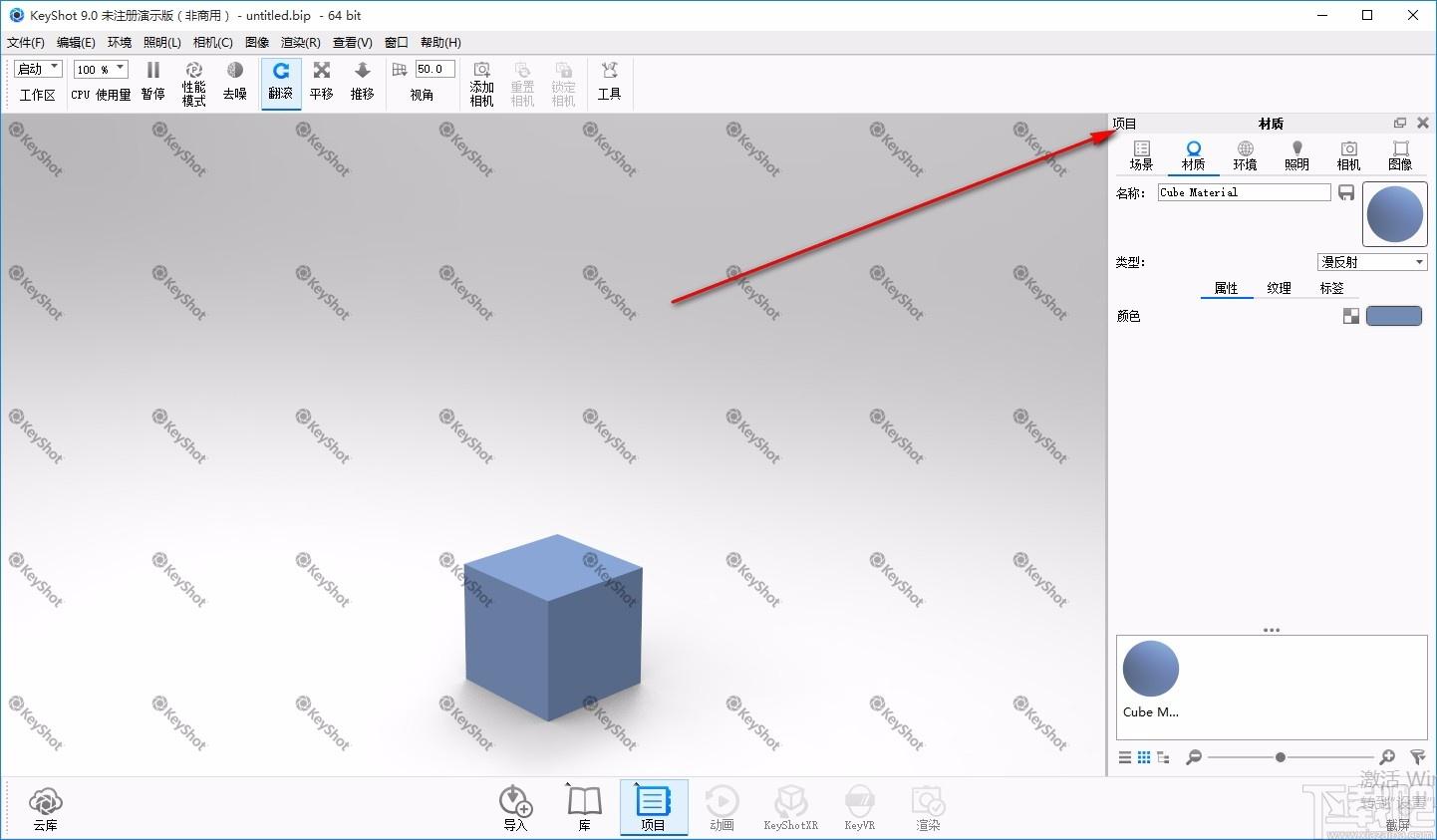Switch material list to tree view
This screenshot has height=840, width=1437.
tap(1163, 758)
